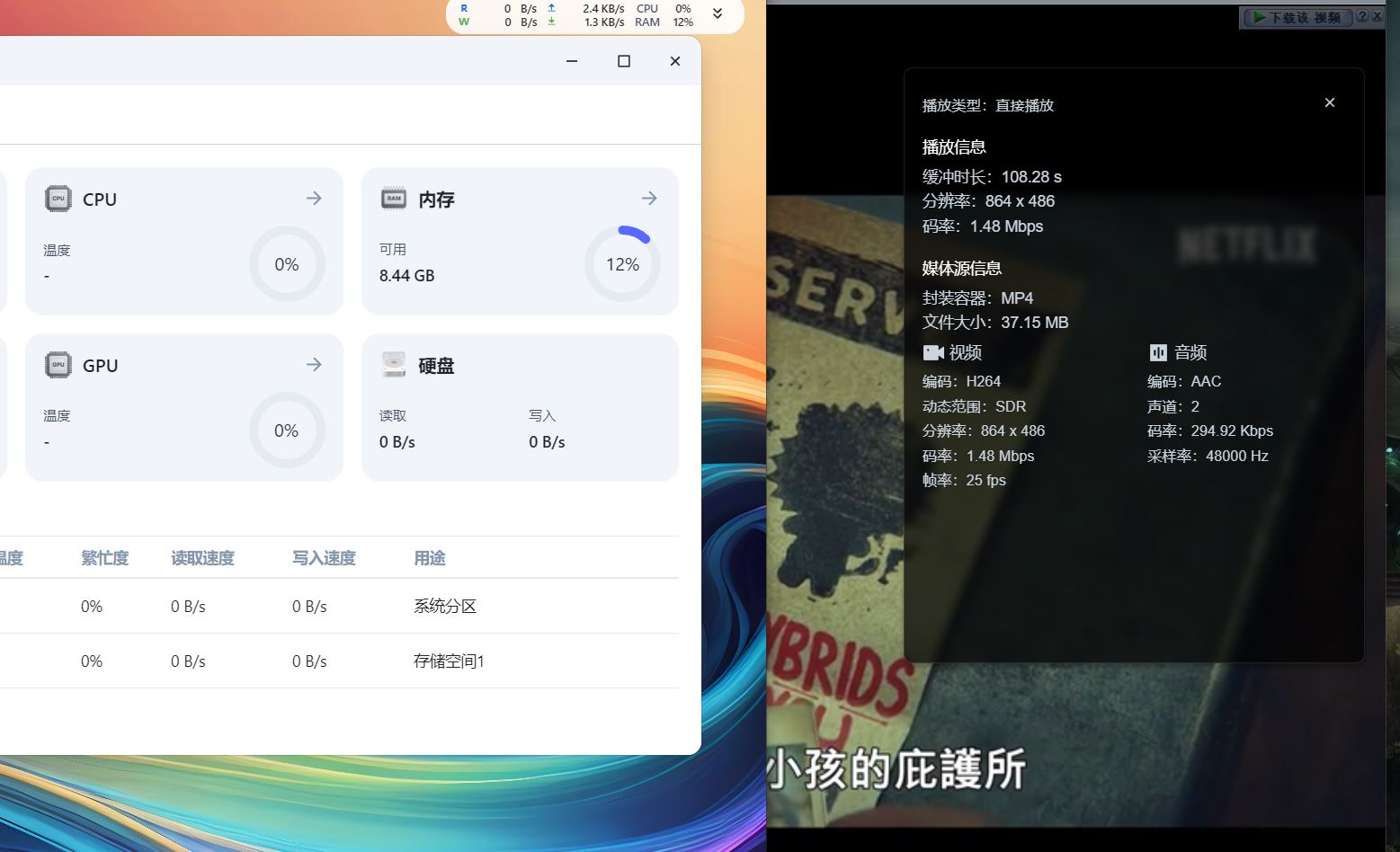Click the 小孩的庇護所 subtitle in the video
Image resolution: width=1400 pixels, height=852 pixels.
(896, 770)
